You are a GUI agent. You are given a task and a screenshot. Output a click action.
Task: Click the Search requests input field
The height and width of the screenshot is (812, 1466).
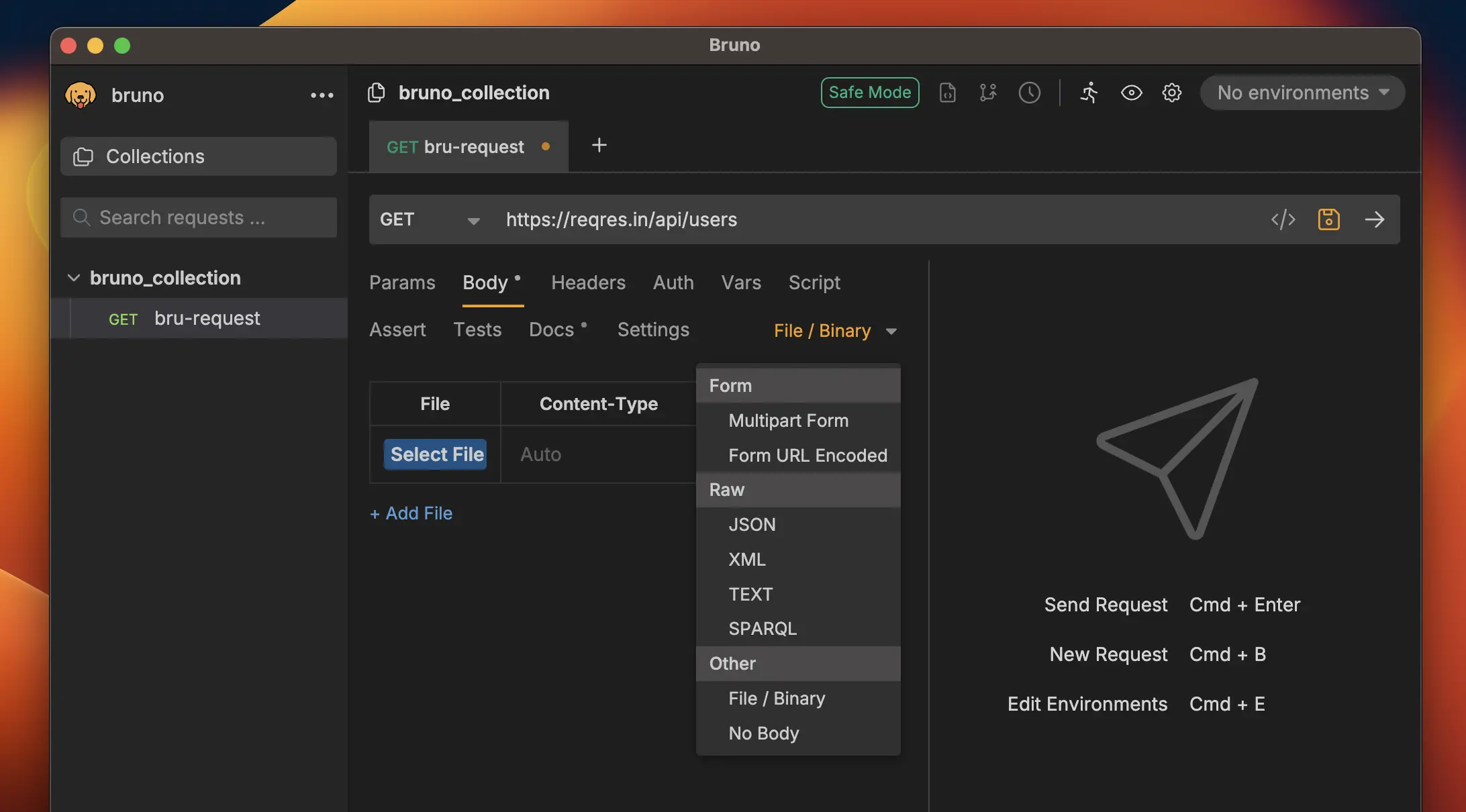coord(199,217)
